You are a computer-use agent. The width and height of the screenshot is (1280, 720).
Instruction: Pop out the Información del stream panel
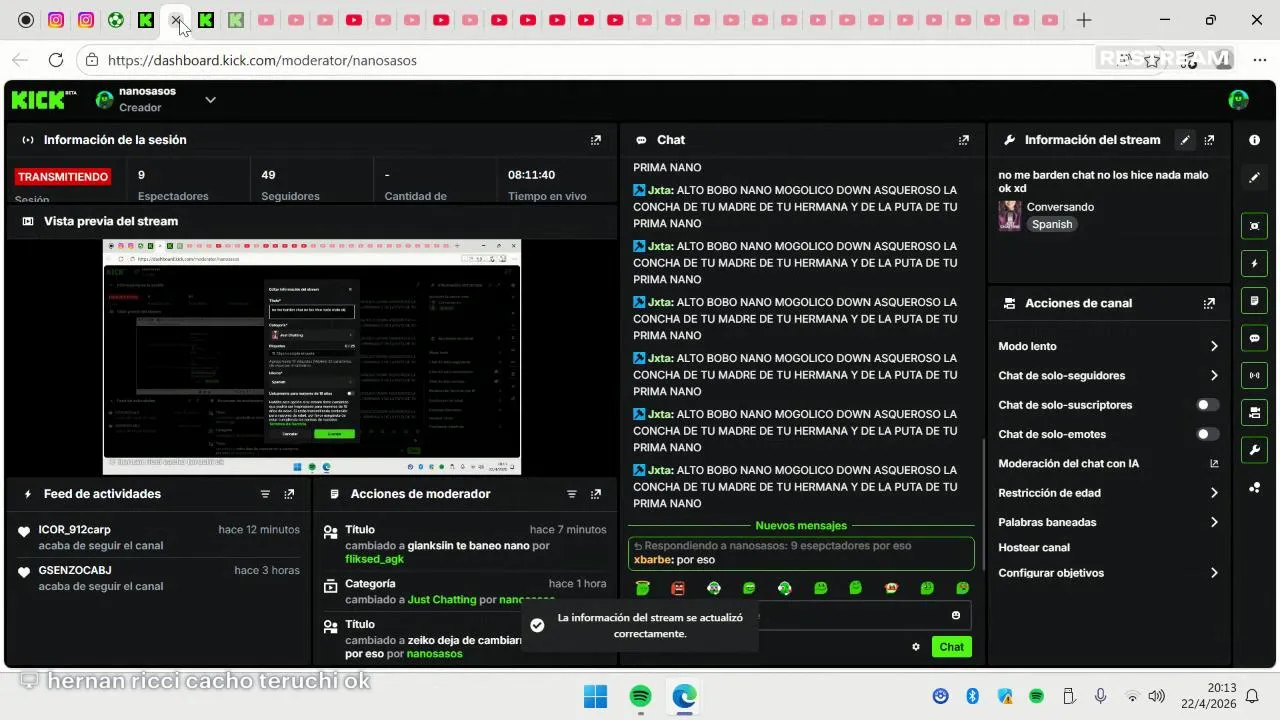click(1209, 140)
